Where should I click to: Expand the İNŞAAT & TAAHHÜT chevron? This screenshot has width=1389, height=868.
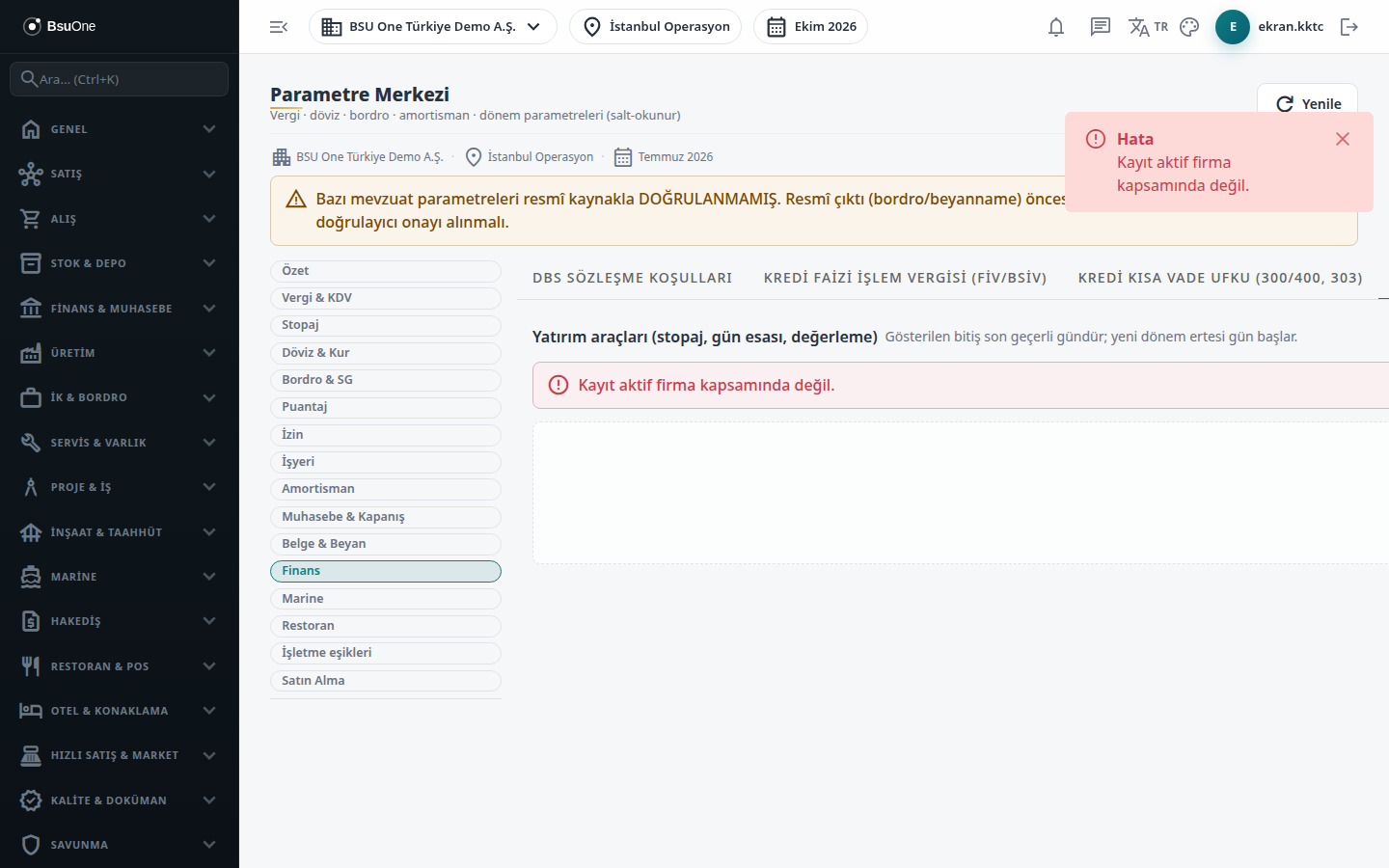click(209, 532)
